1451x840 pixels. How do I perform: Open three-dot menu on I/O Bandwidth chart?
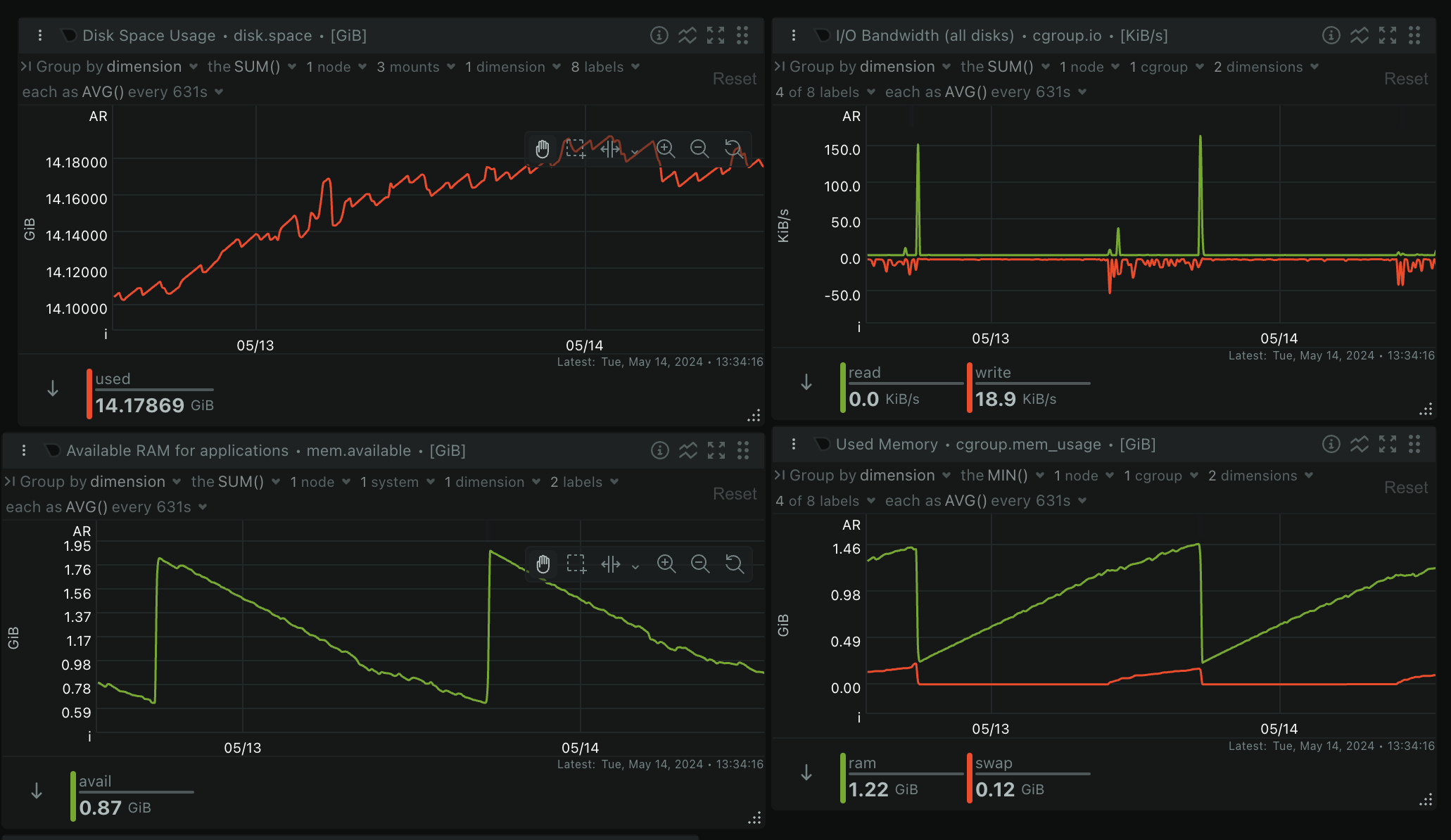793,35
